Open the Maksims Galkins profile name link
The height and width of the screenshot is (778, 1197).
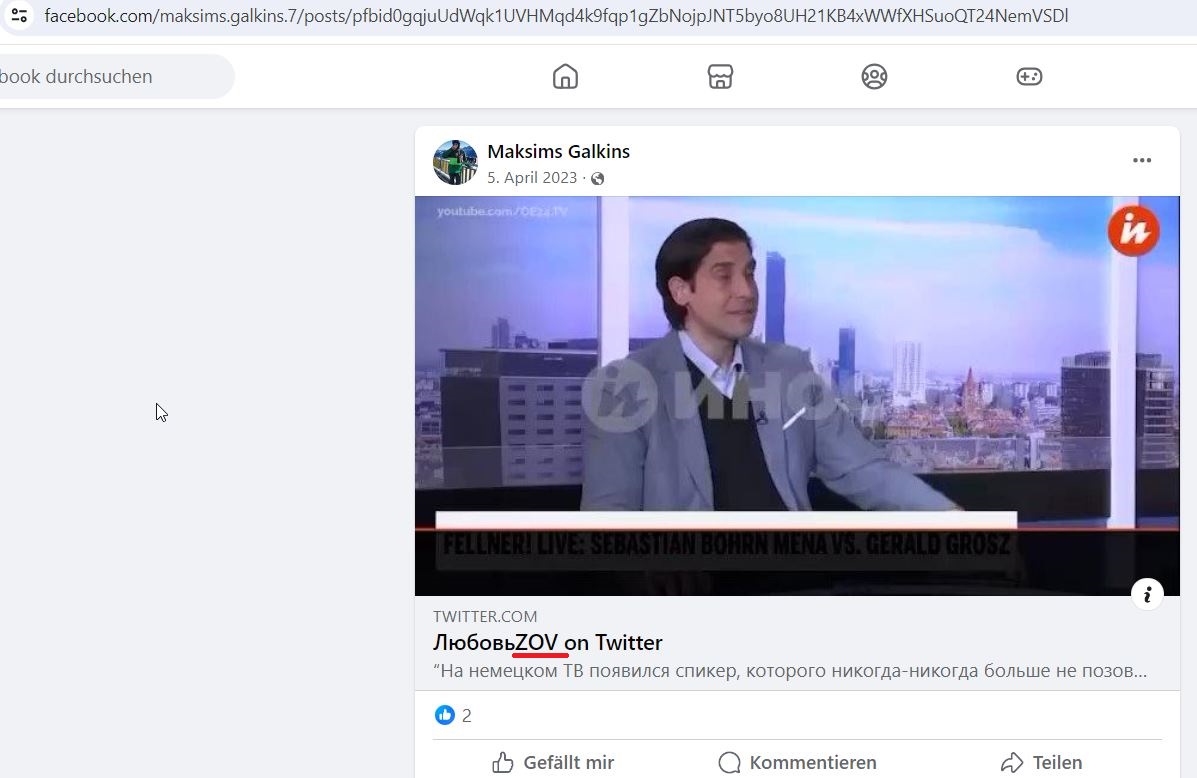[x=558, y=151]
